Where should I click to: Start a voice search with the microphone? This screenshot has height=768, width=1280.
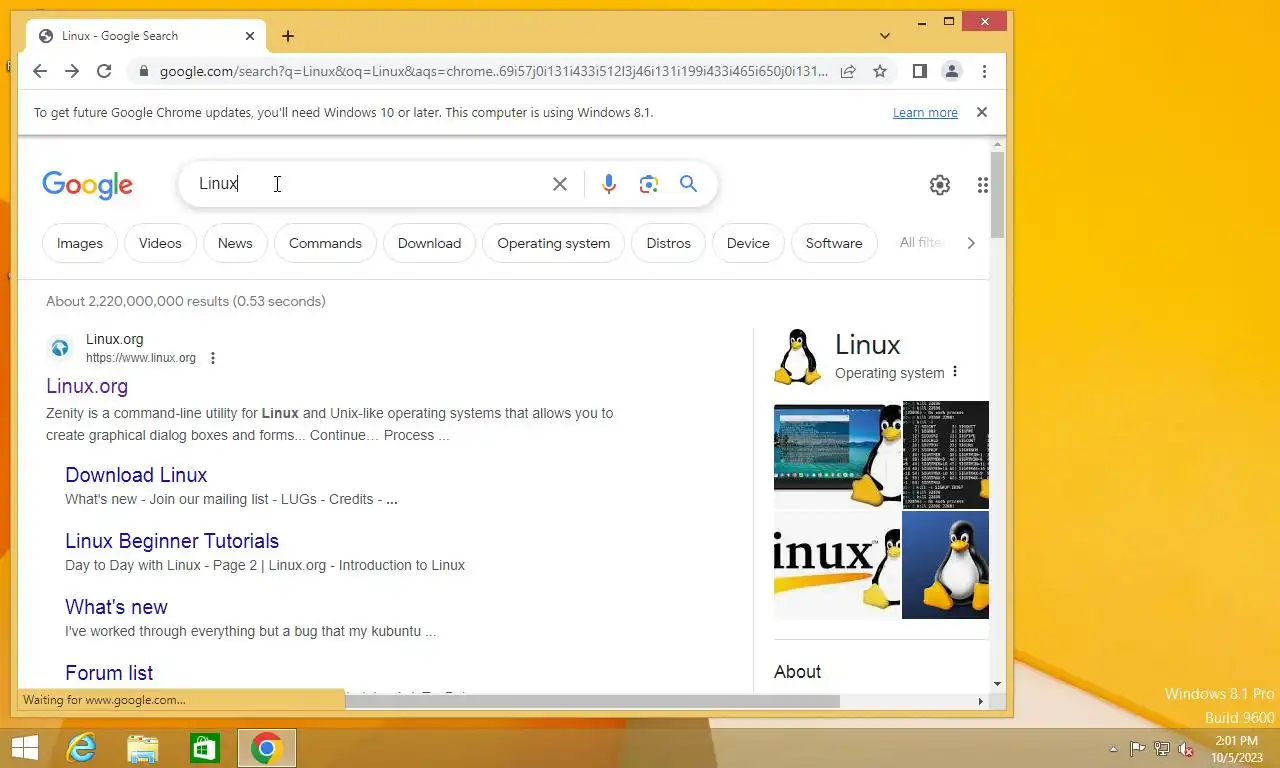609,184
